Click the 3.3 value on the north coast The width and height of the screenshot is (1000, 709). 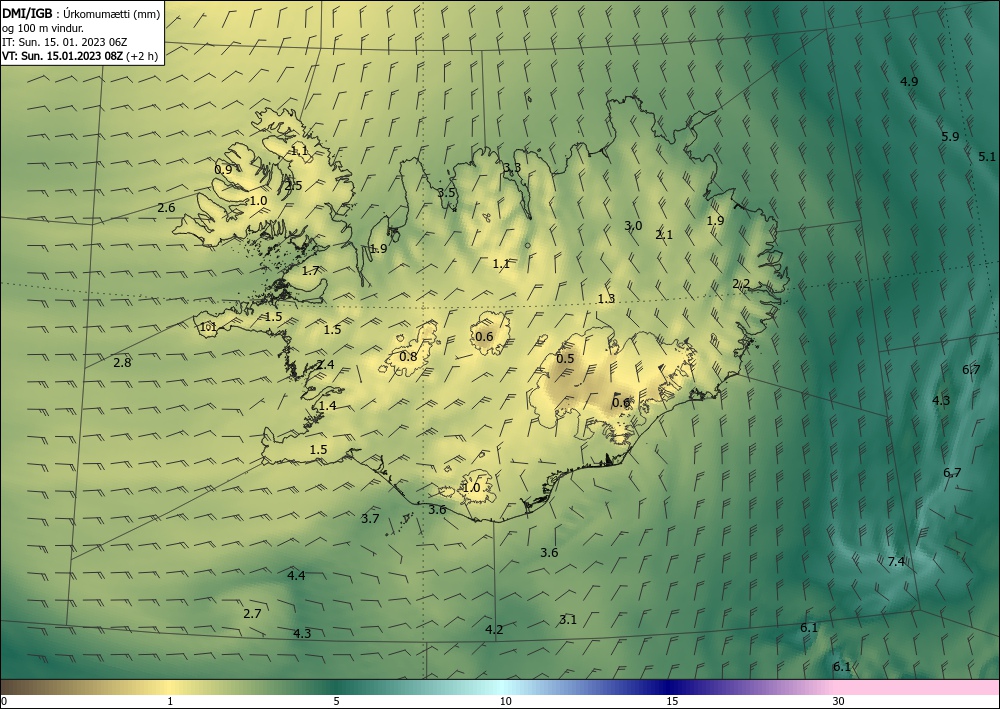click(512, 168)
